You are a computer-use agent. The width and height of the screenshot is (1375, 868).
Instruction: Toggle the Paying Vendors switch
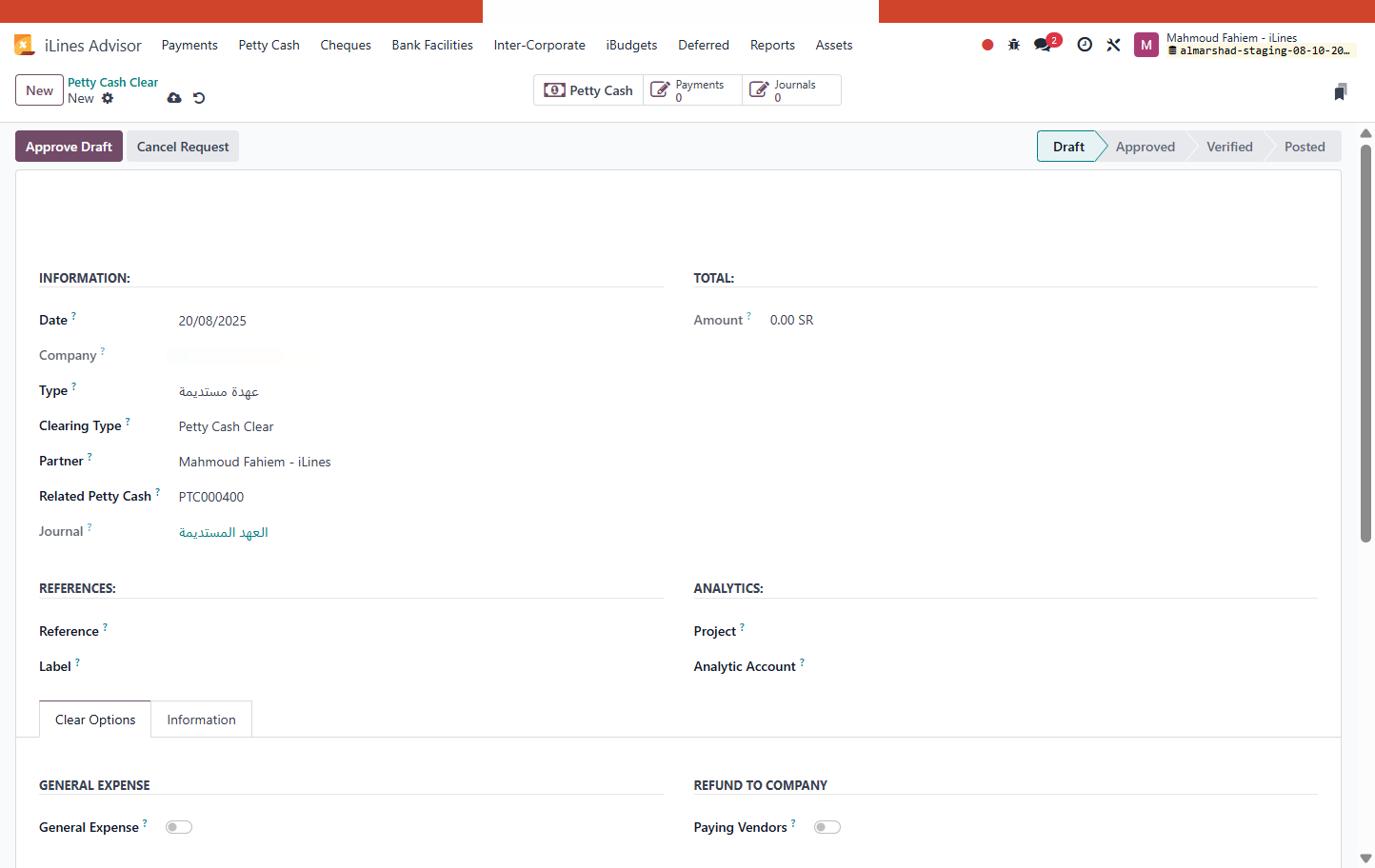point(827,827)
